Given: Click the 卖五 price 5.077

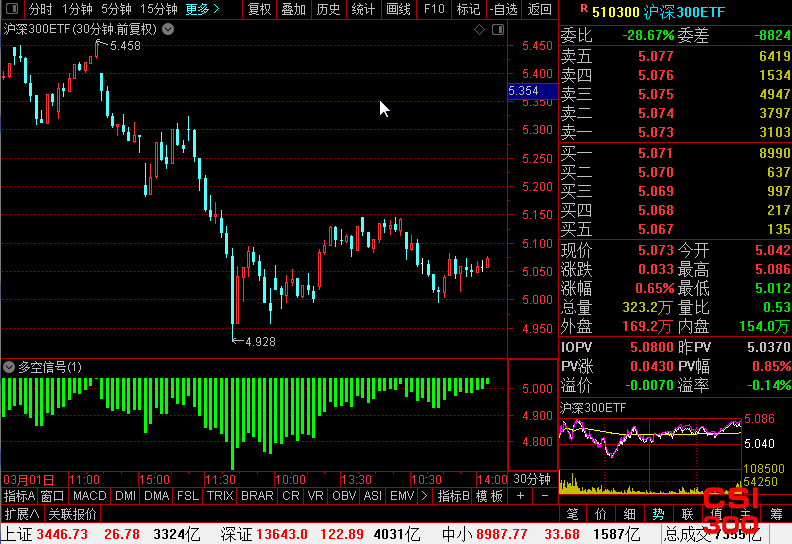Looking at the screenshot, I should pos(656,56).
